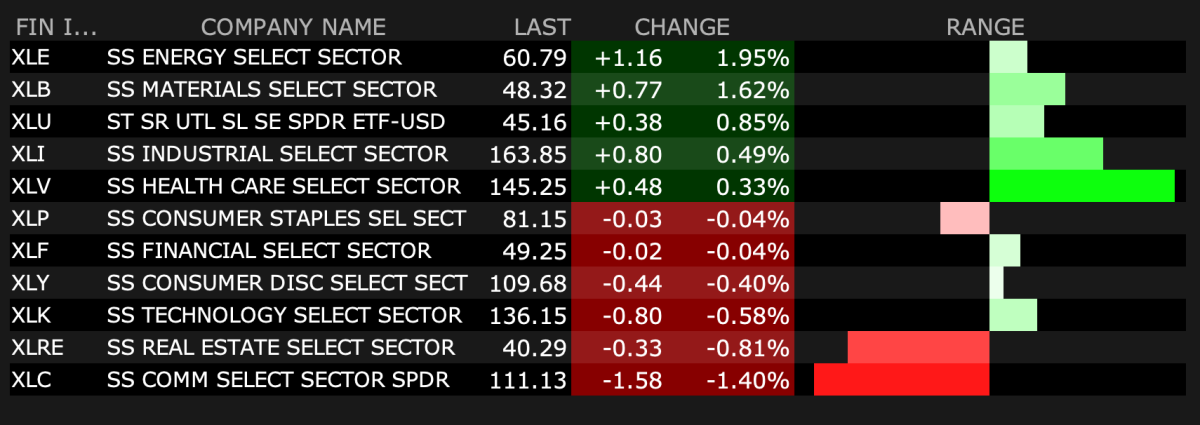This screenshot has height=425, width=1200.
Task: Click the truncated FIN I... column header
Action: 56,27
